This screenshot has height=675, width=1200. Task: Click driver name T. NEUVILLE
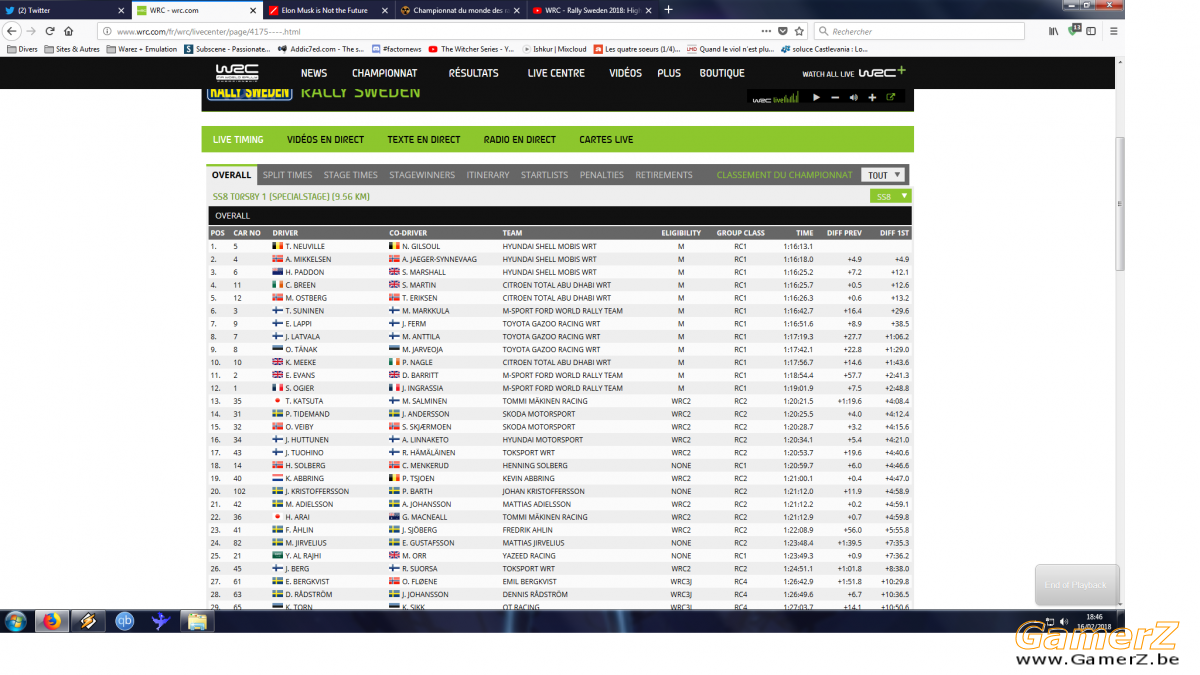click(x=305, y=246)
